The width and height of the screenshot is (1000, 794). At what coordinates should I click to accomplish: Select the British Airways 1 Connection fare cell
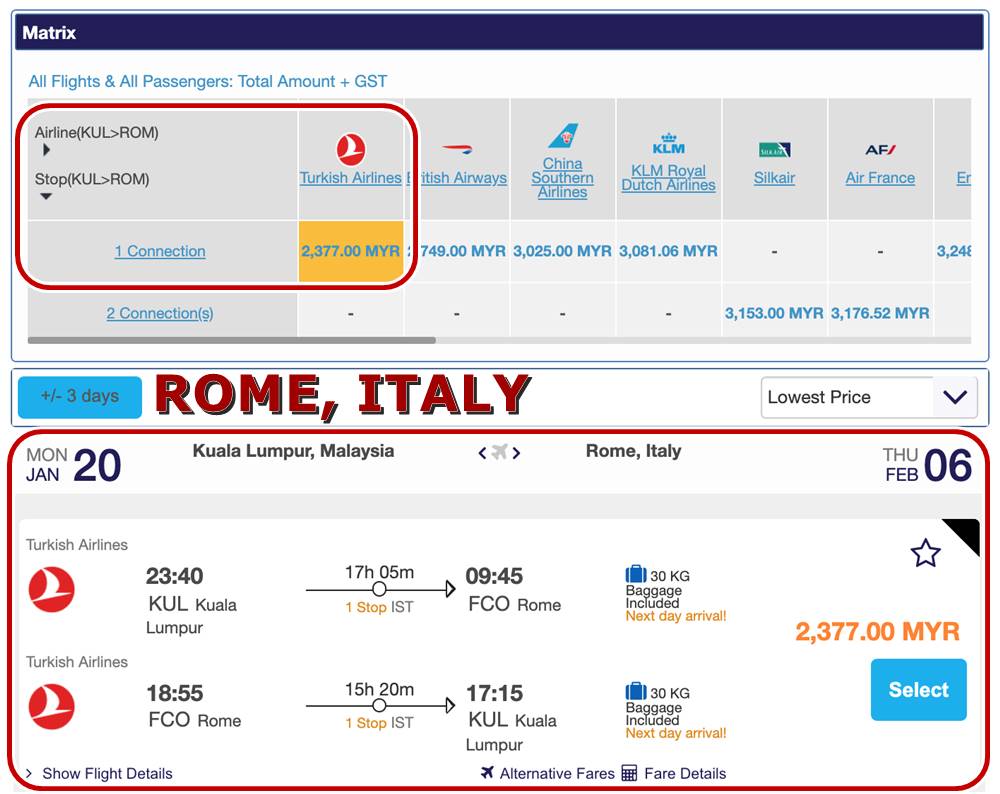click(457, 251)
